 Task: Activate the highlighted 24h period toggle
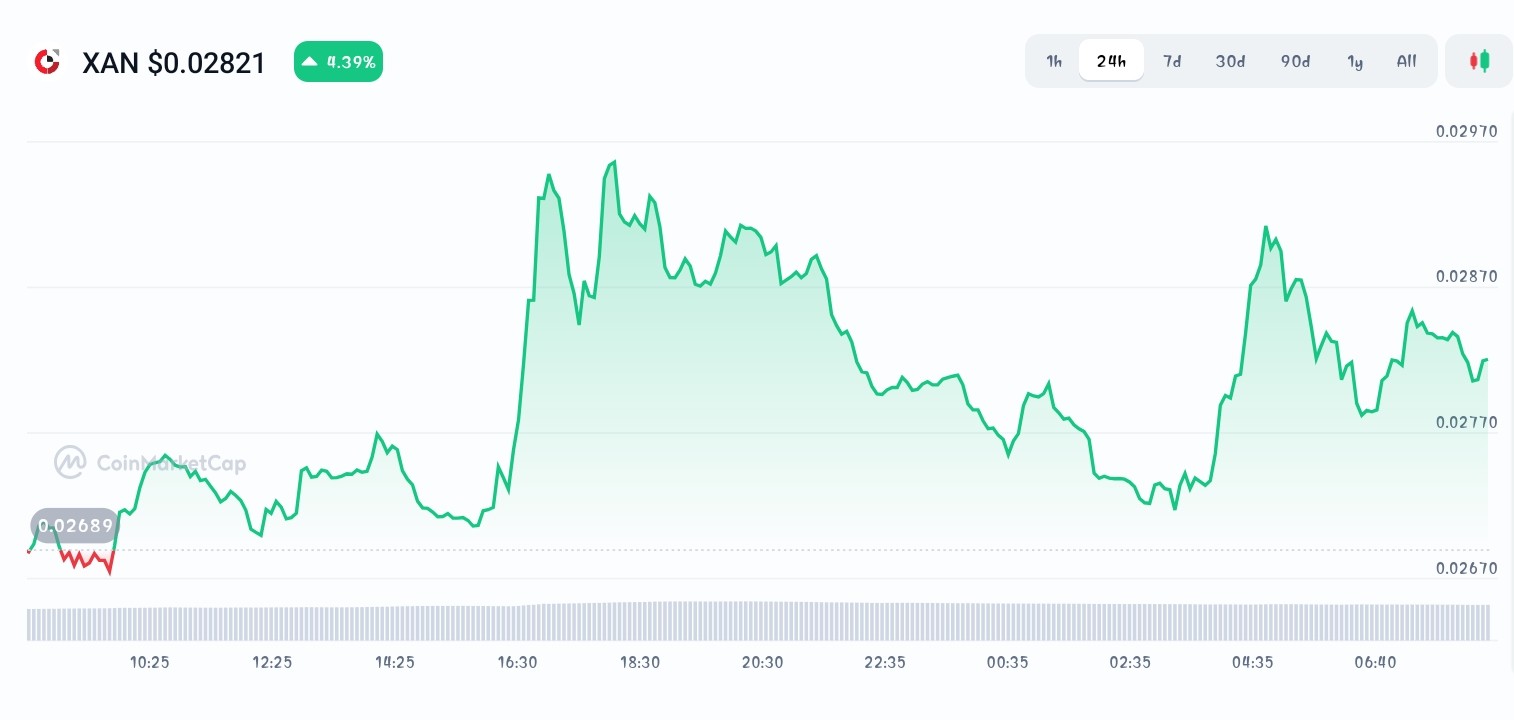pyautogui.click(x=1111, y=61)
